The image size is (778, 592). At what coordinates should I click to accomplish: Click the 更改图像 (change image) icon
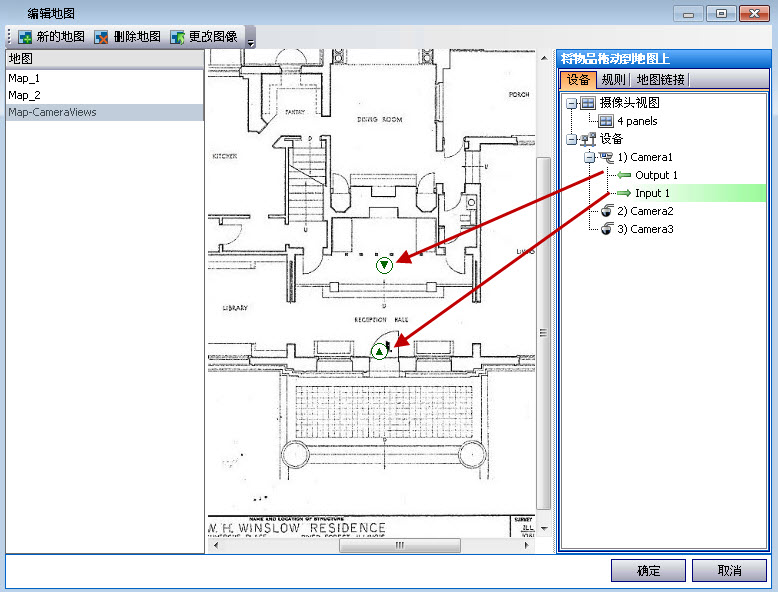pos(177,37)
